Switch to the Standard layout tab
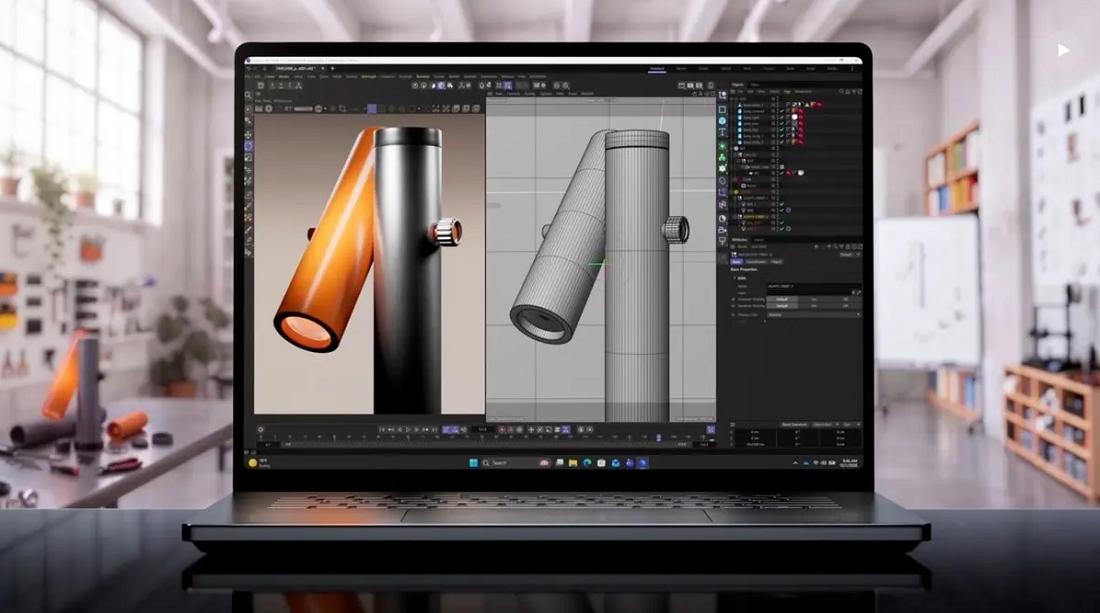Image resolution: width=1100 pixels, height=613 pixels. pos(657,69)
